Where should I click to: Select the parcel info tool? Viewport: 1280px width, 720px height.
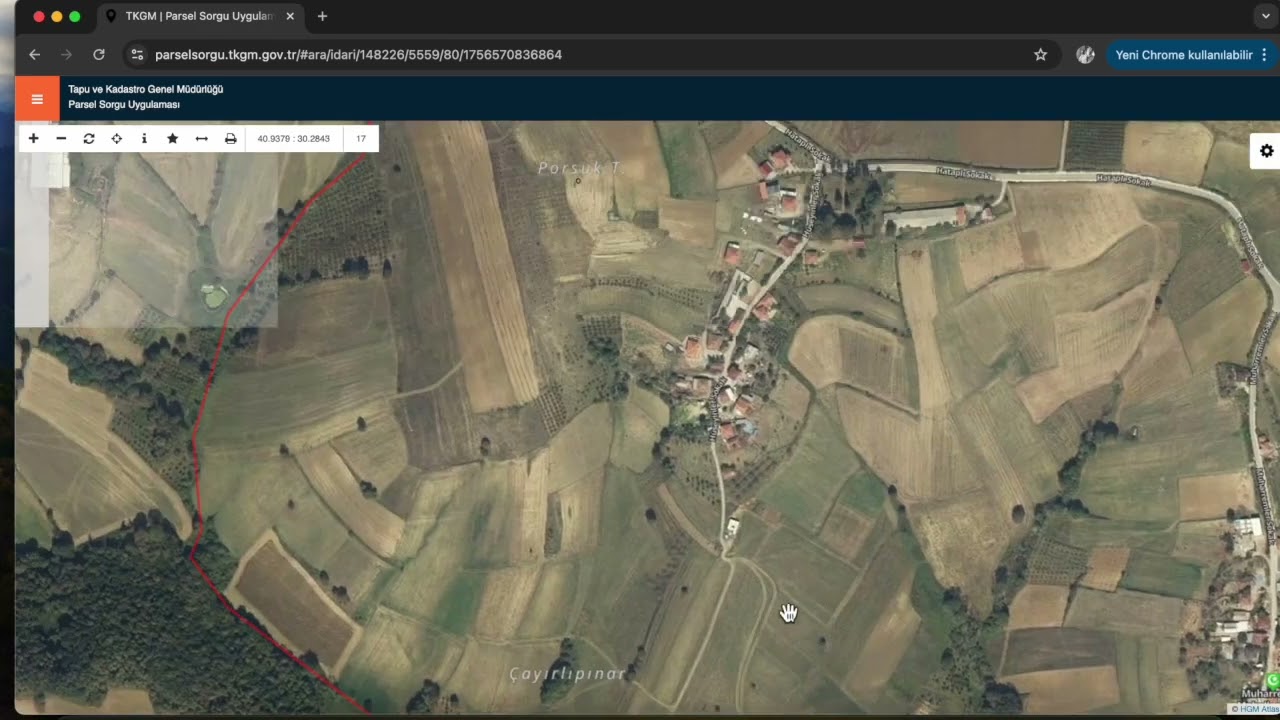pyautogui.click(x=144, y=138)
